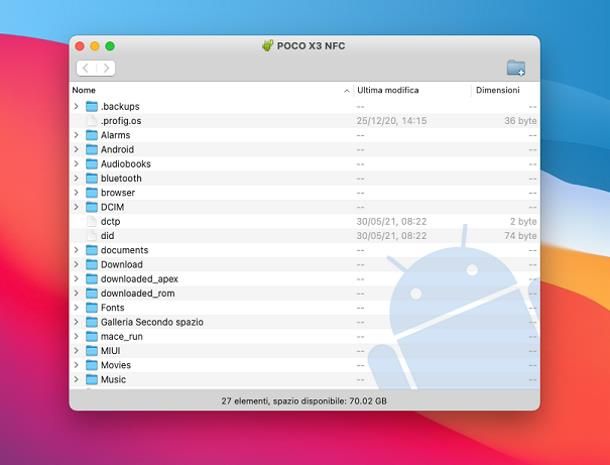Expand the Music folder
The height and width of the screenshot is (465, 610).
76,379
